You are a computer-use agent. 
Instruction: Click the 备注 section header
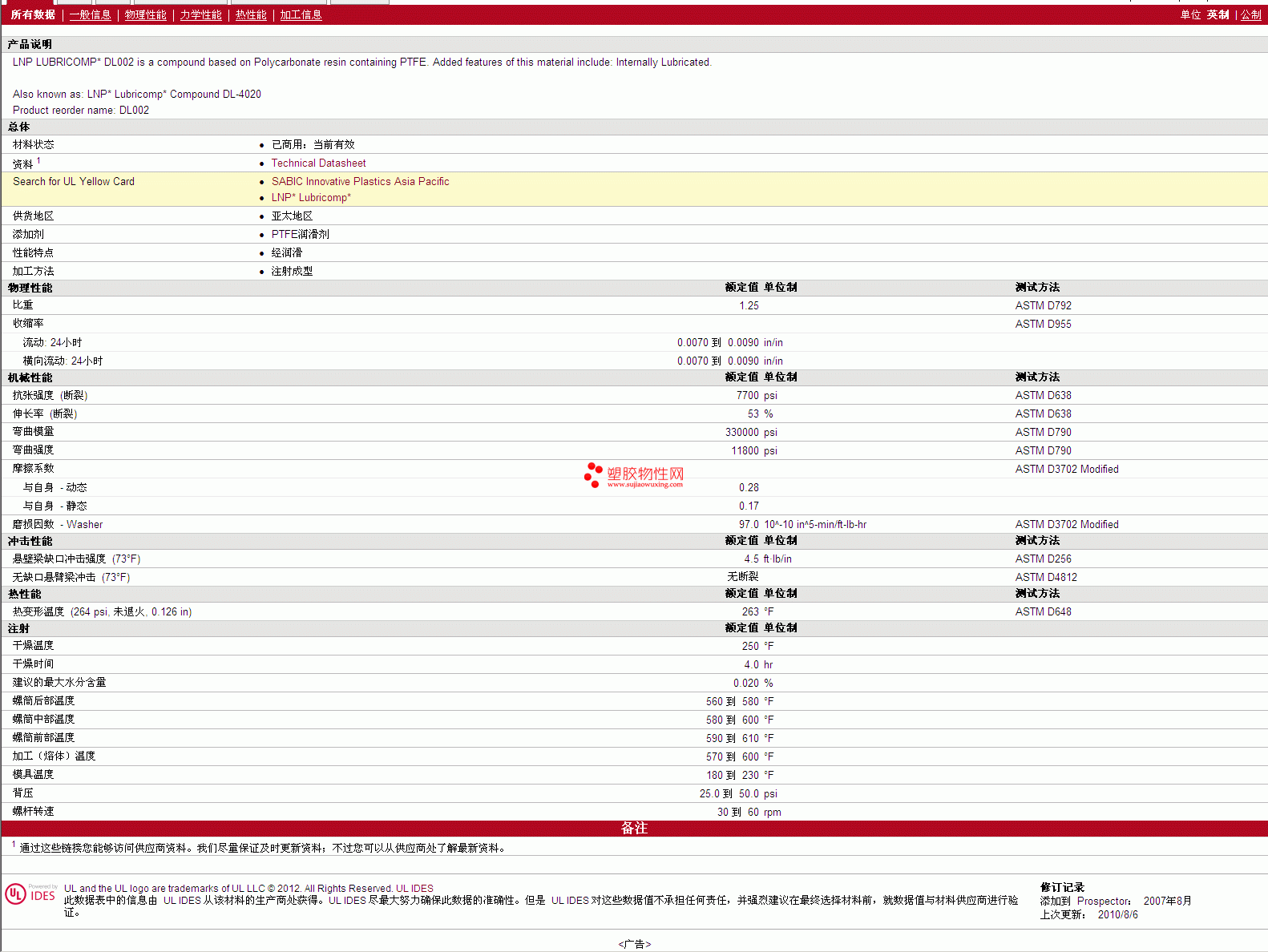click(x=634, y=828)
